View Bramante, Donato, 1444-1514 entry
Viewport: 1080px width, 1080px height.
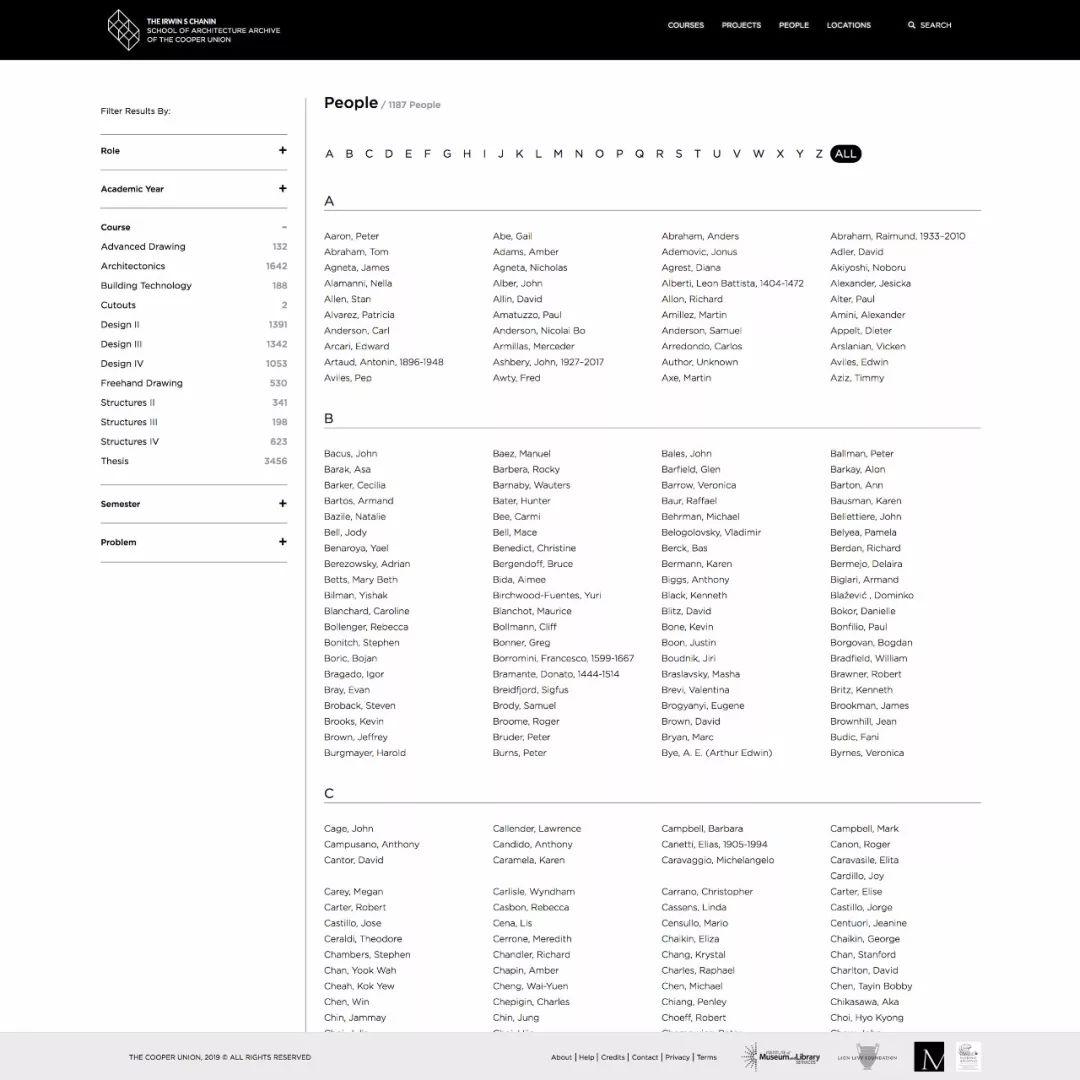coord(556,674)
